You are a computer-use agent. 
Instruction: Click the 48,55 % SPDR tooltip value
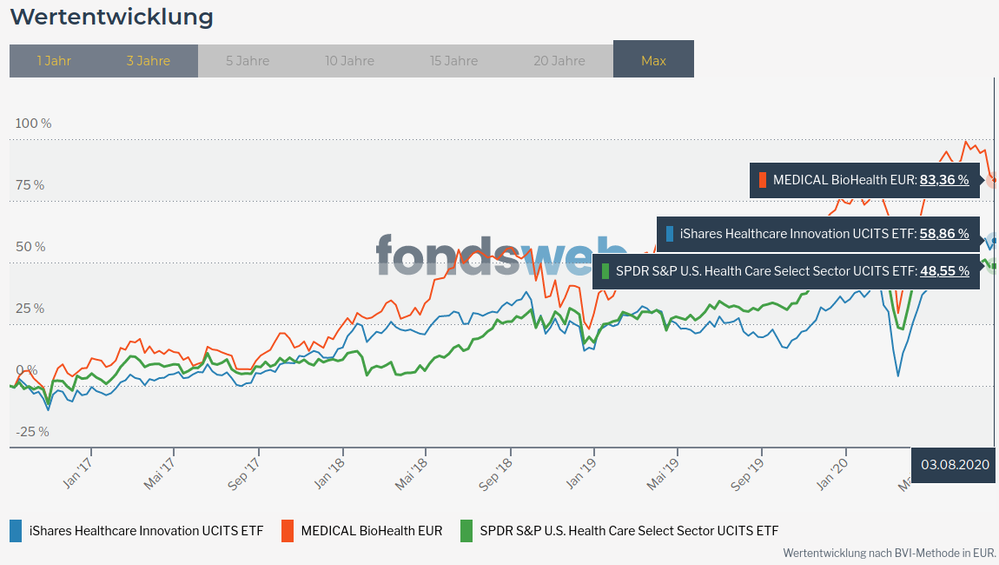pos(944,270)
